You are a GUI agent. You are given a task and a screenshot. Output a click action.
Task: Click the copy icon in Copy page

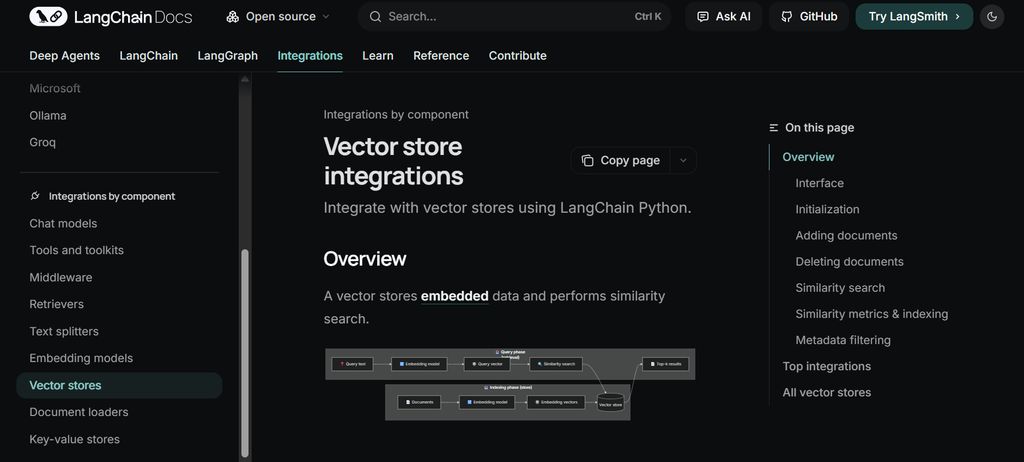(x=588, y=161)
